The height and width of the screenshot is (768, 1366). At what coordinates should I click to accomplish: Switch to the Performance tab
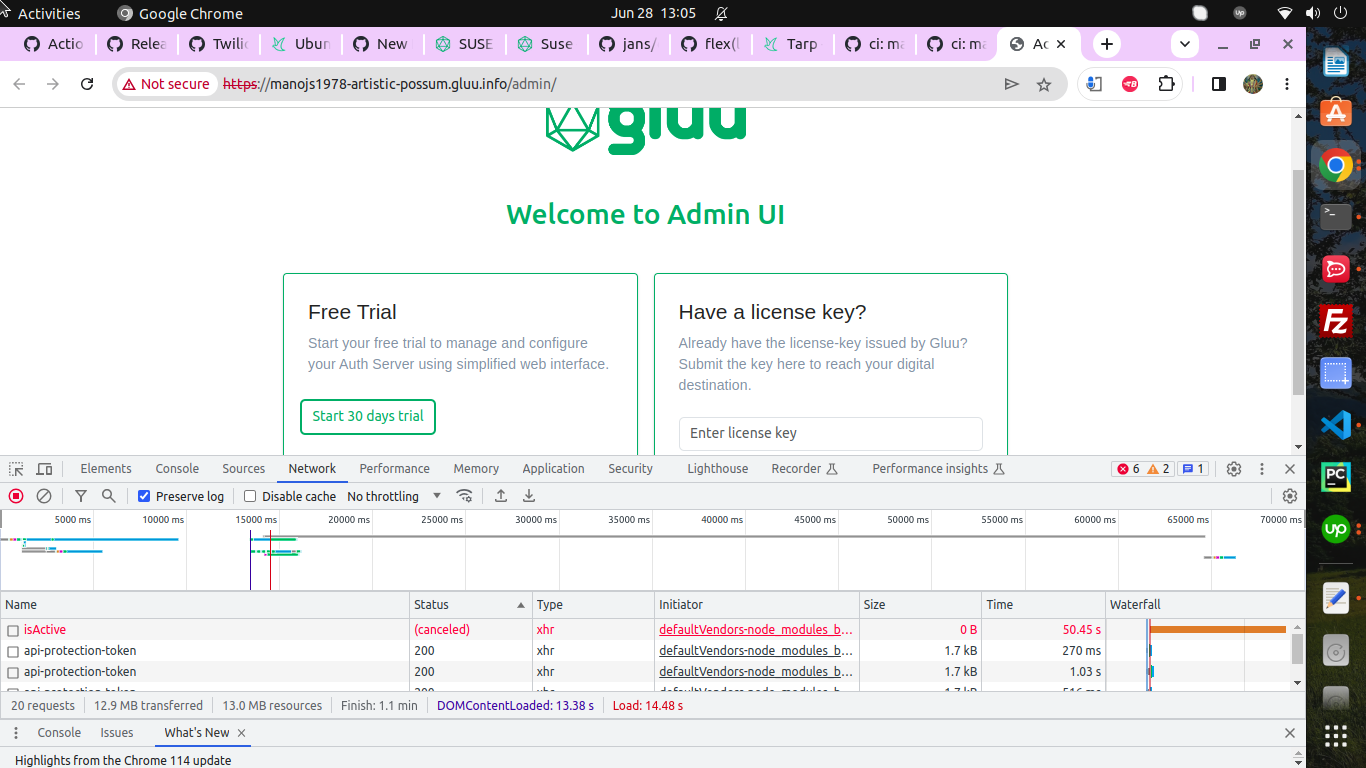point(394,468)
